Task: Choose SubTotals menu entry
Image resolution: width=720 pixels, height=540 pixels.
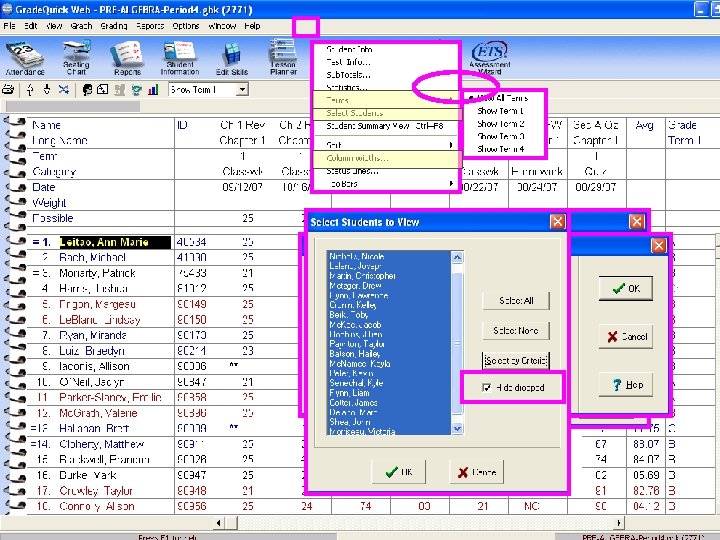Action: coord(386,75)
